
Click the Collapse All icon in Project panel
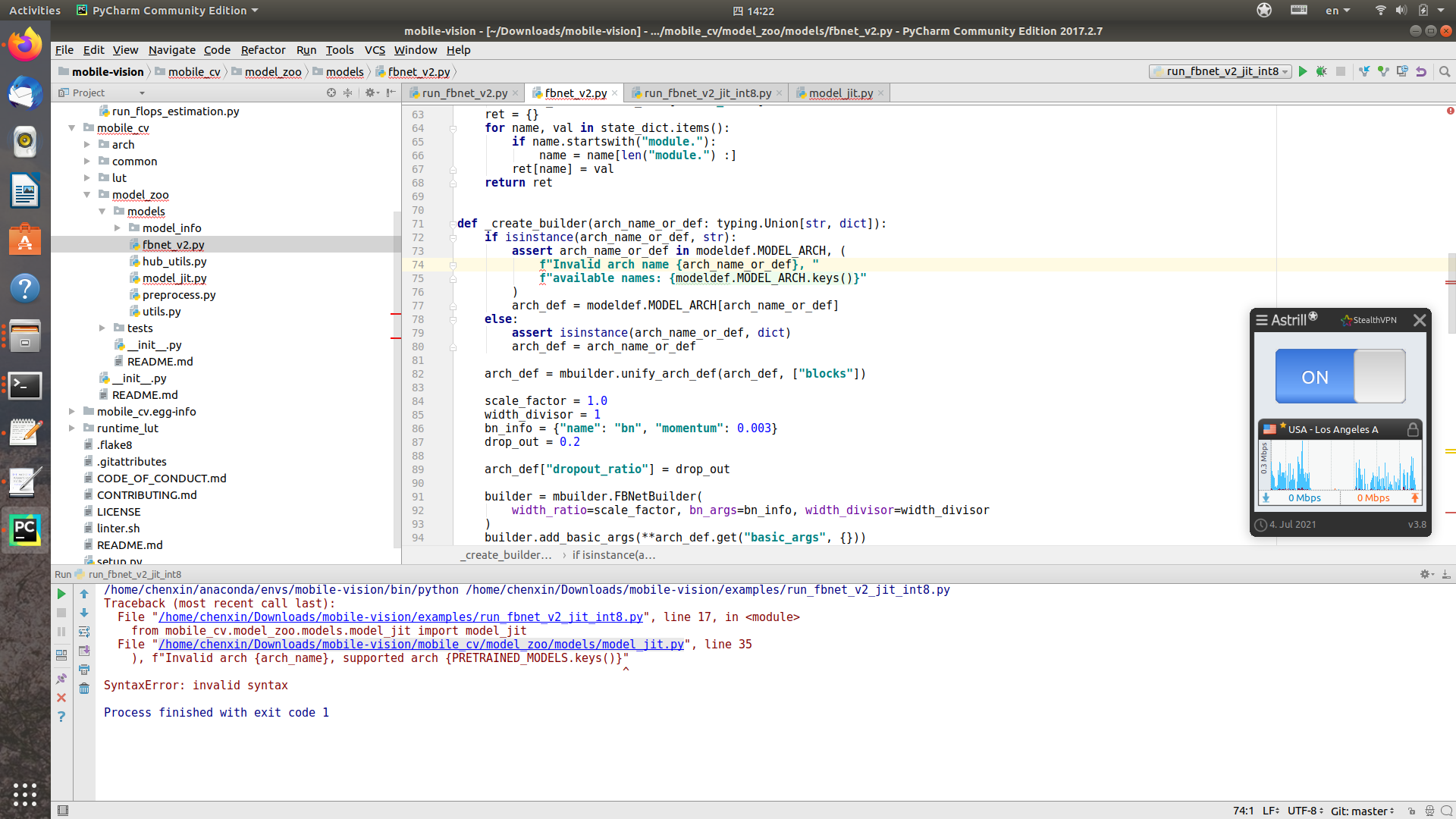[x=348, y=93]
